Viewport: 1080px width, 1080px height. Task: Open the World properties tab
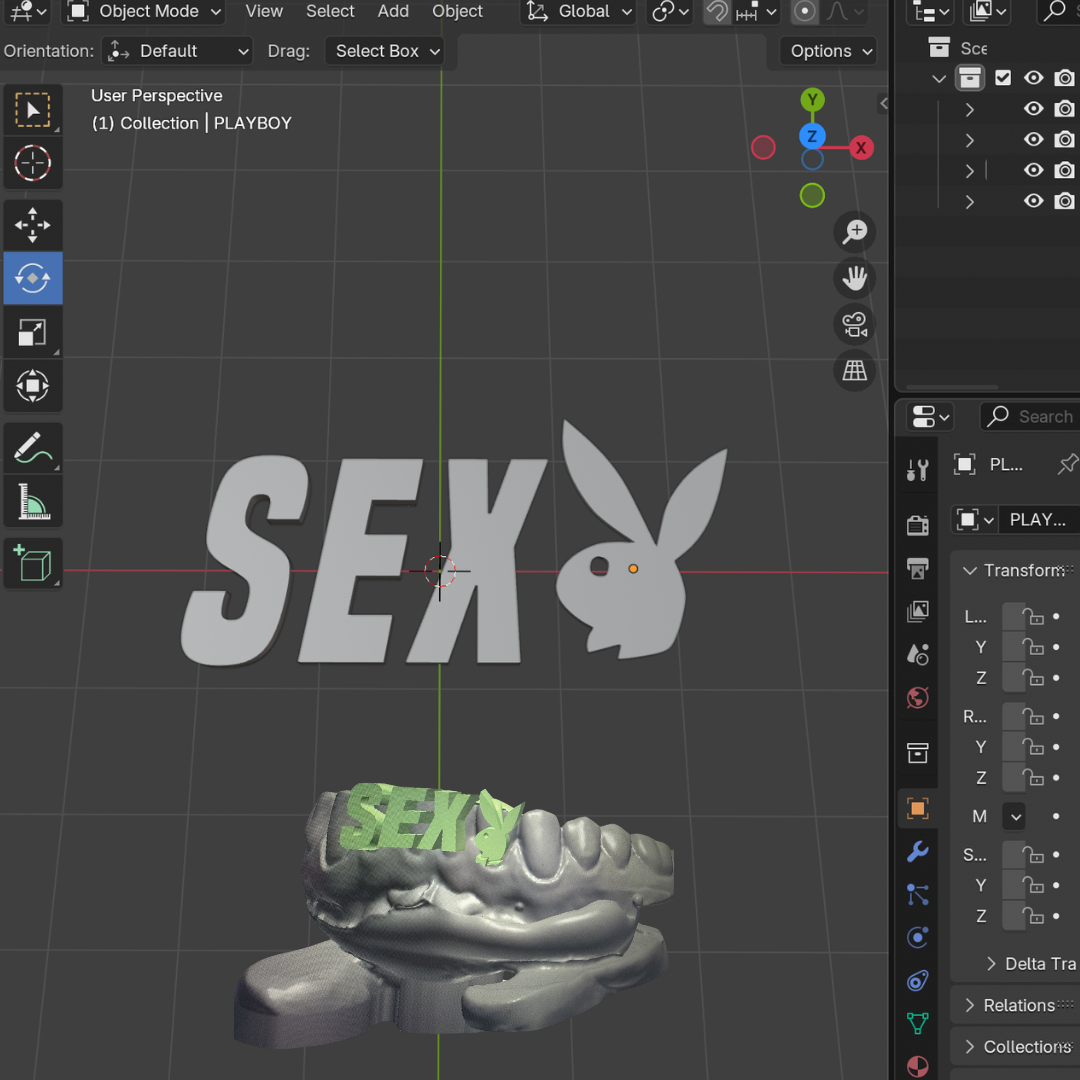click(917, 698)
